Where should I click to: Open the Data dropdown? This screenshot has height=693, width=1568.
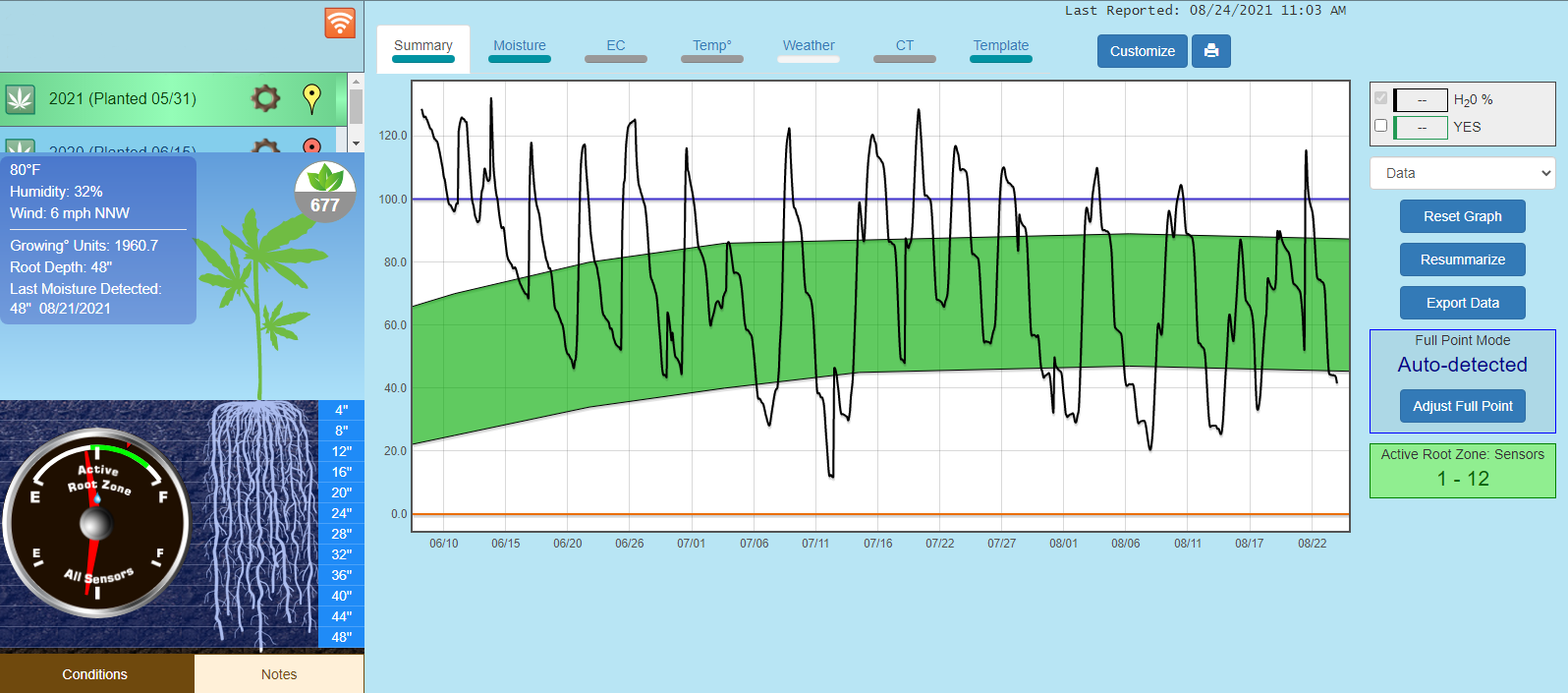[1463, 173]
